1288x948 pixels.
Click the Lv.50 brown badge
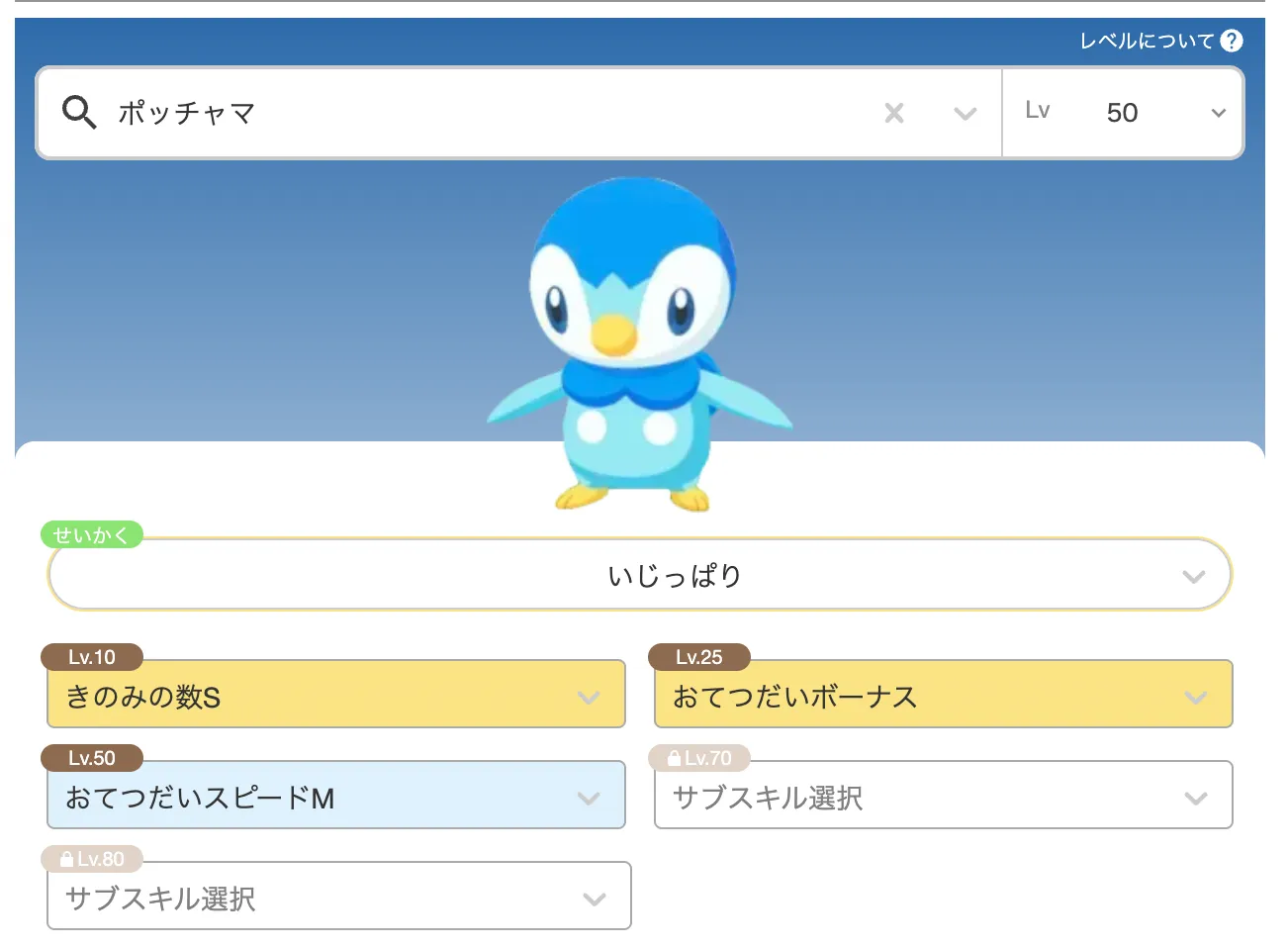[92, 758]
